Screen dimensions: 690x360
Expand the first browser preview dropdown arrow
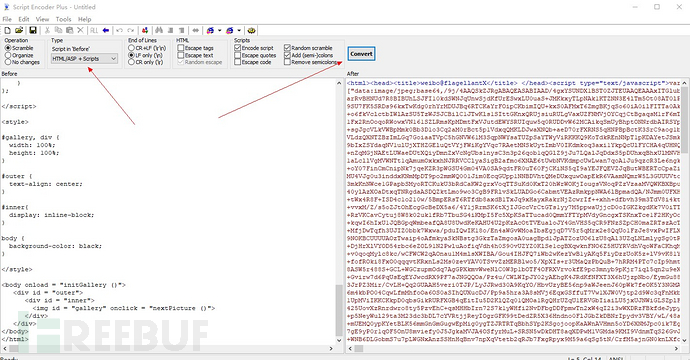click(219, 30)
